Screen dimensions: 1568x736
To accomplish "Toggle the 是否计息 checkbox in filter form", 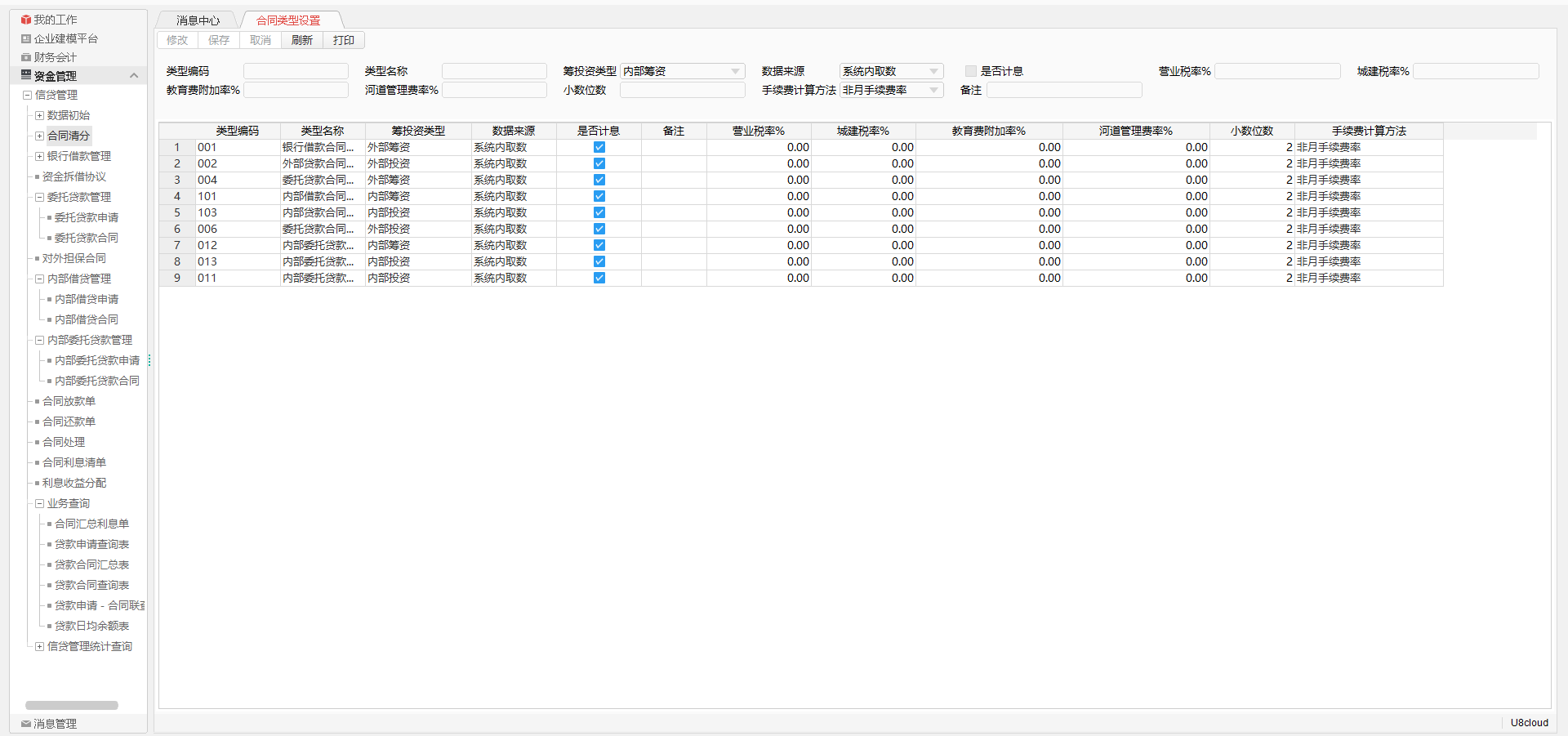I will tap(971, 71).
